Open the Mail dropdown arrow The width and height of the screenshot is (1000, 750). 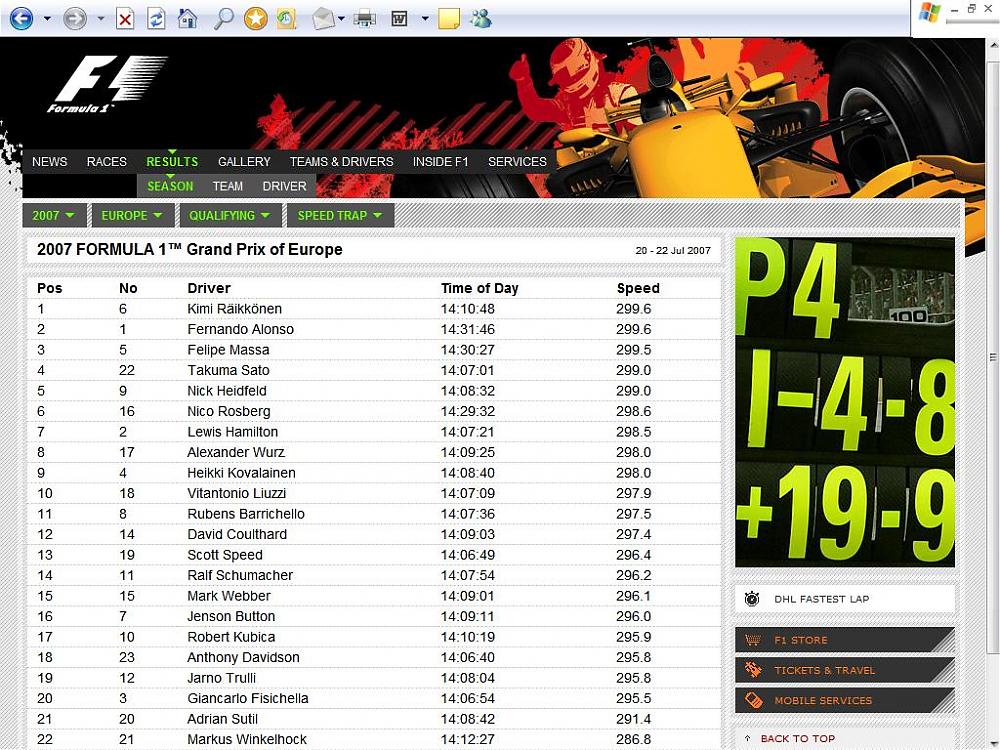[341, 19]
